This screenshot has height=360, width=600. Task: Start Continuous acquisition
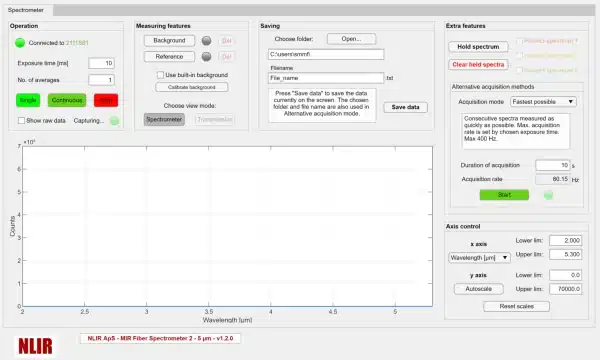(67, 100)
